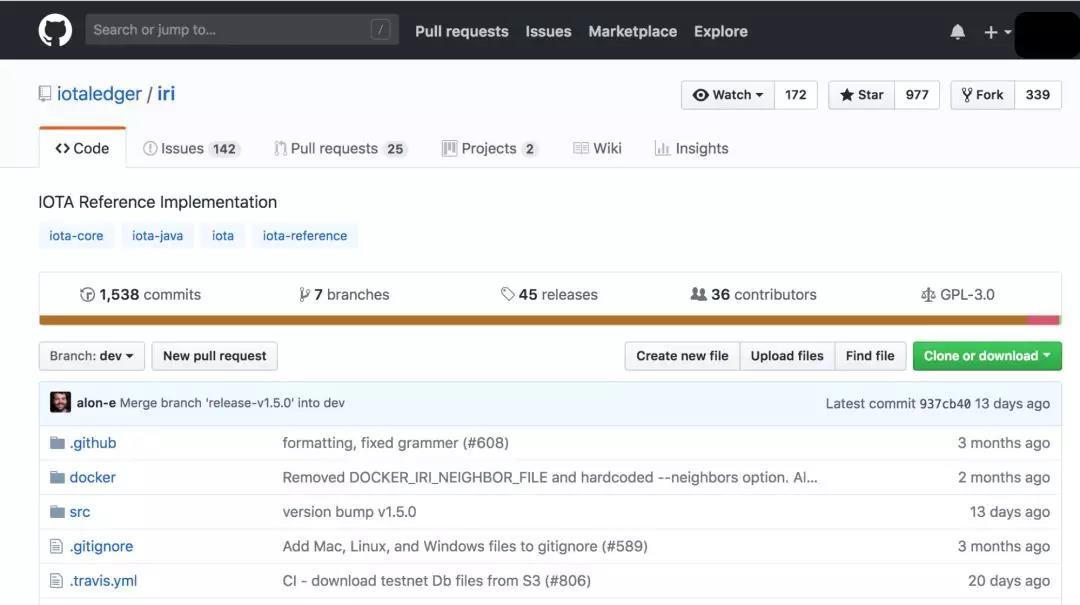Open the alon-e author link
This screenshot has height=605, width=1080.
(96, 402)
